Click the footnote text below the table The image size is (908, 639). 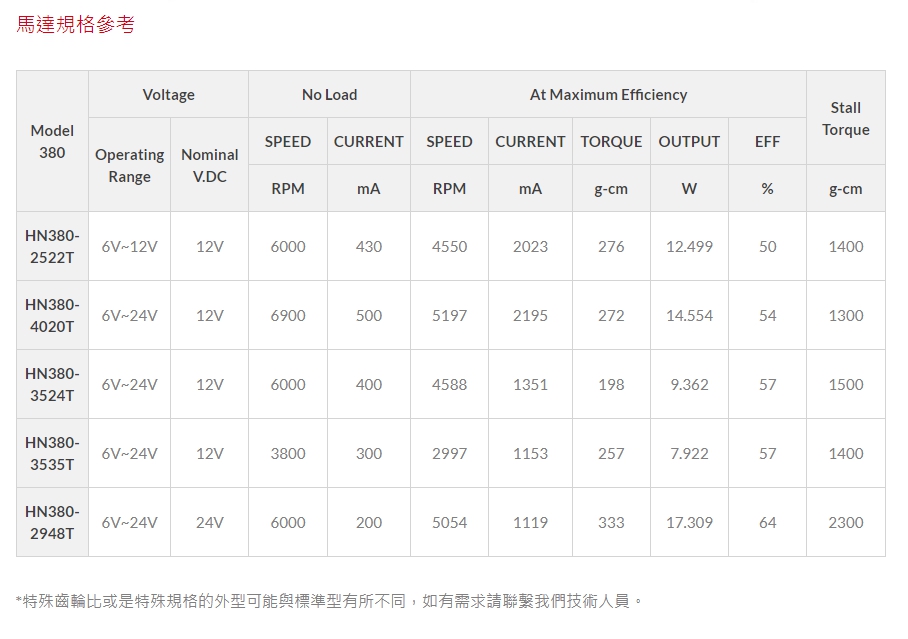coord(330,601)
